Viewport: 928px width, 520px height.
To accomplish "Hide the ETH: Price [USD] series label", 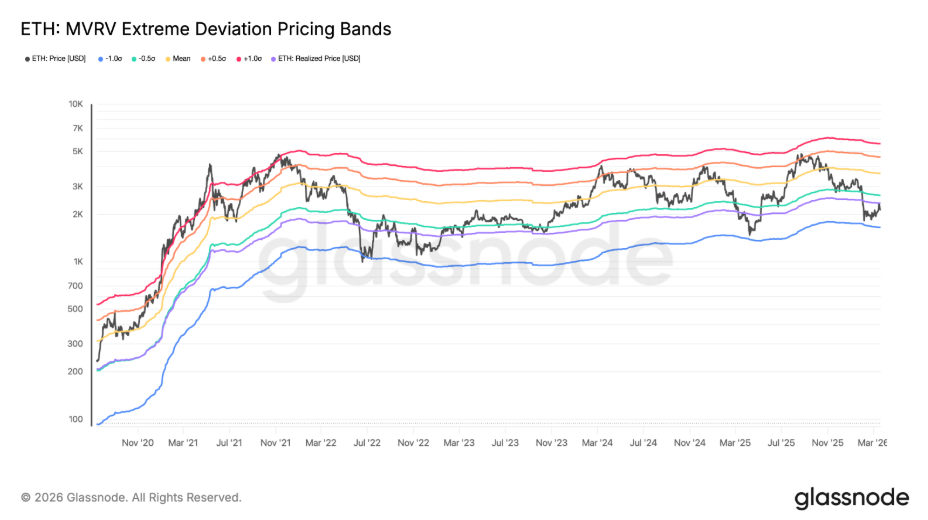I will click(x=62, y=59).
